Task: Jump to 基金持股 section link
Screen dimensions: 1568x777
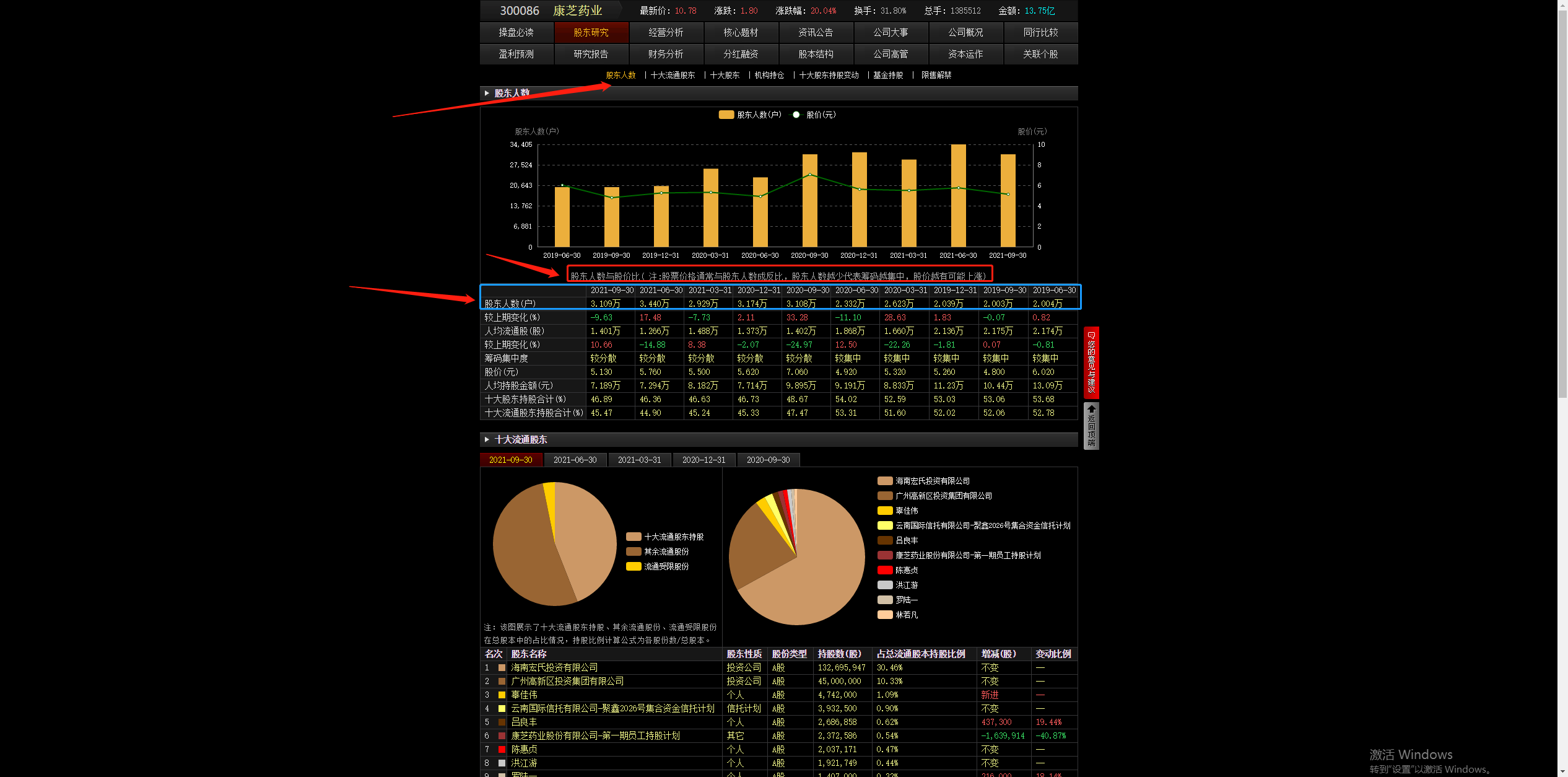Action: [888, 75]
